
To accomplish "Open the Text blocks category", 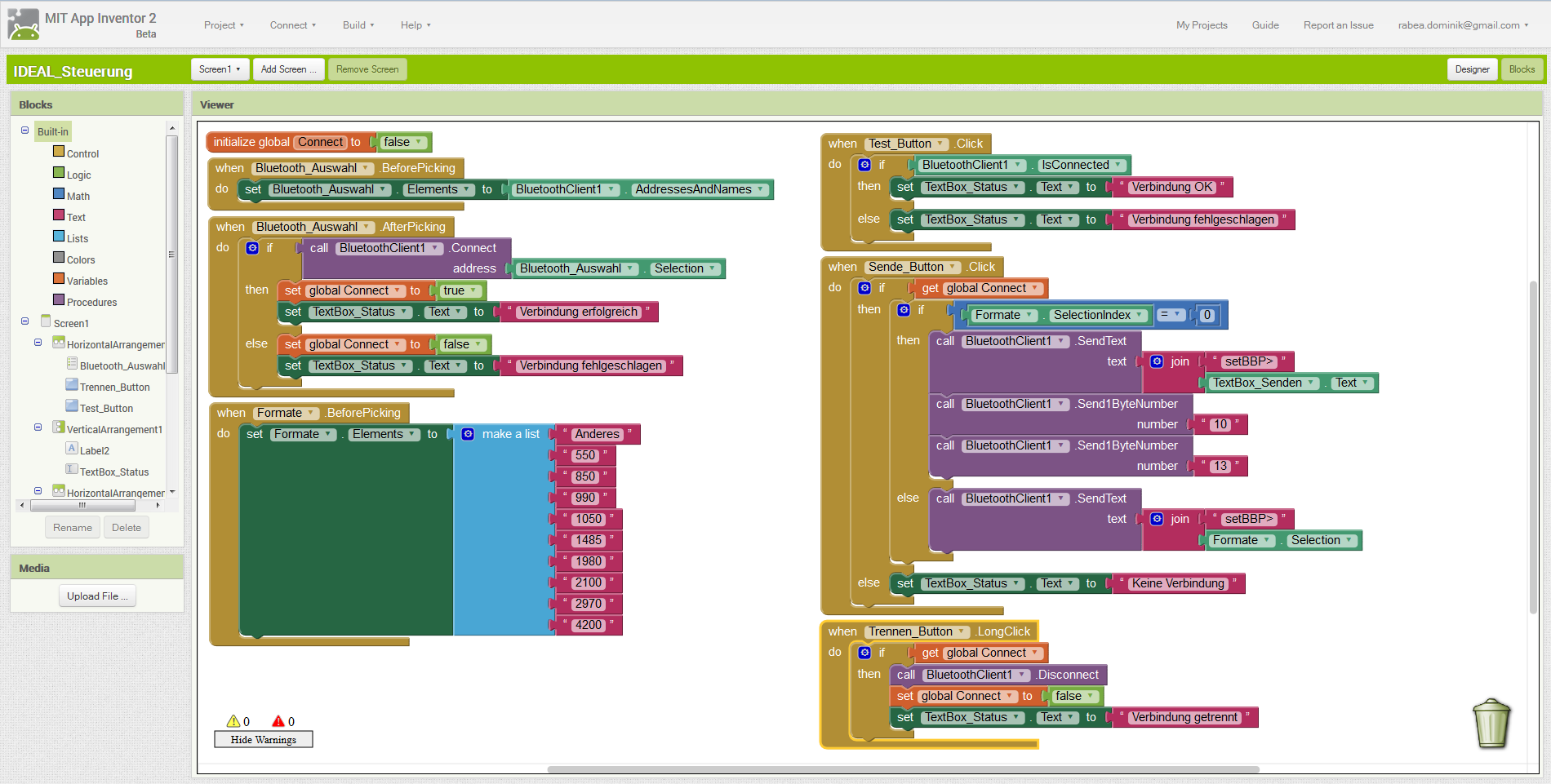I will [x=76, y=217].
